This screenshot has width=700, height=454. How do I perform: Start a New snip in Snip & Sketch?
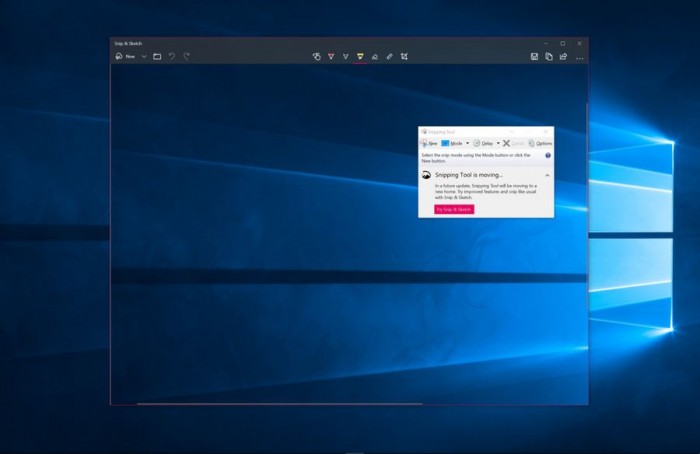click(125, 56)
